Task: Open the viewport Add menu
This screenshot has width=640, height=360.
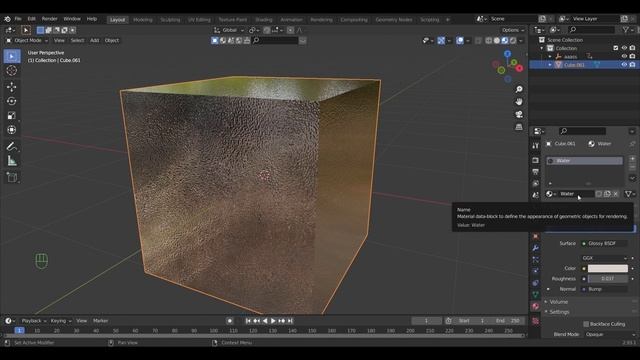Action: 94,40
